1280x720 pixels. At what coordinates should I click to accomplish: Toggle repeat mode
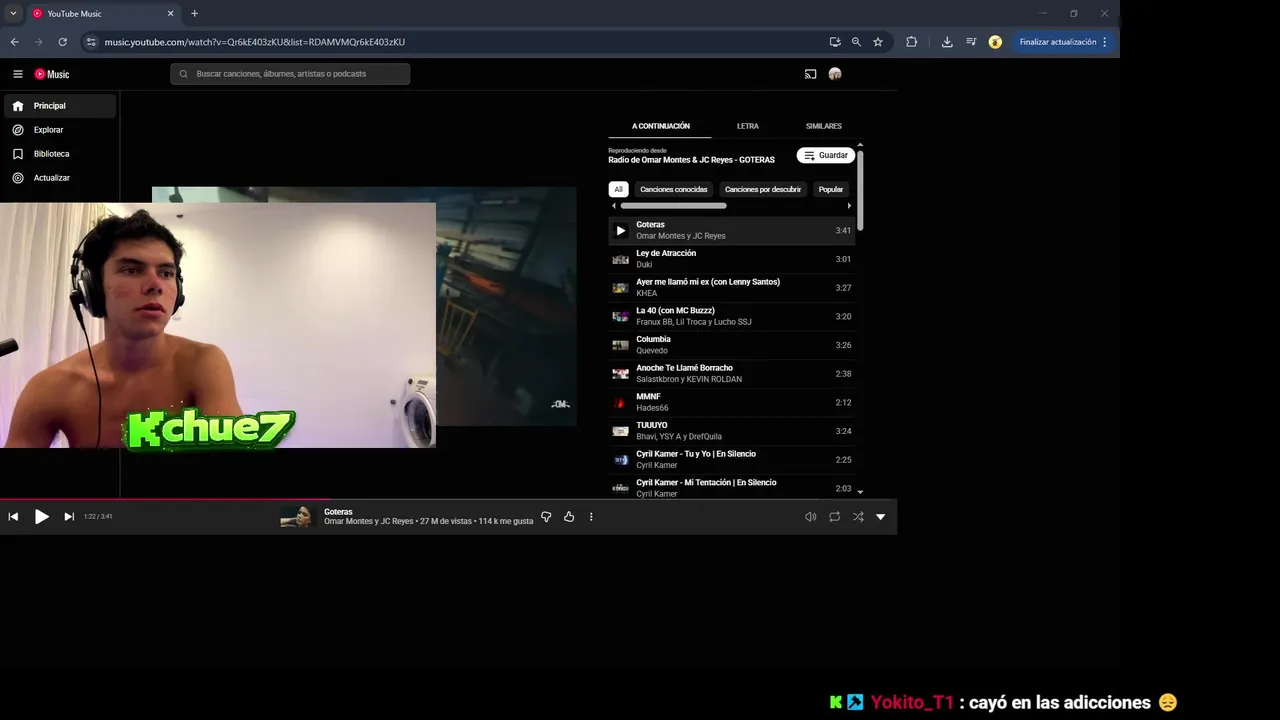coord(834,517)
